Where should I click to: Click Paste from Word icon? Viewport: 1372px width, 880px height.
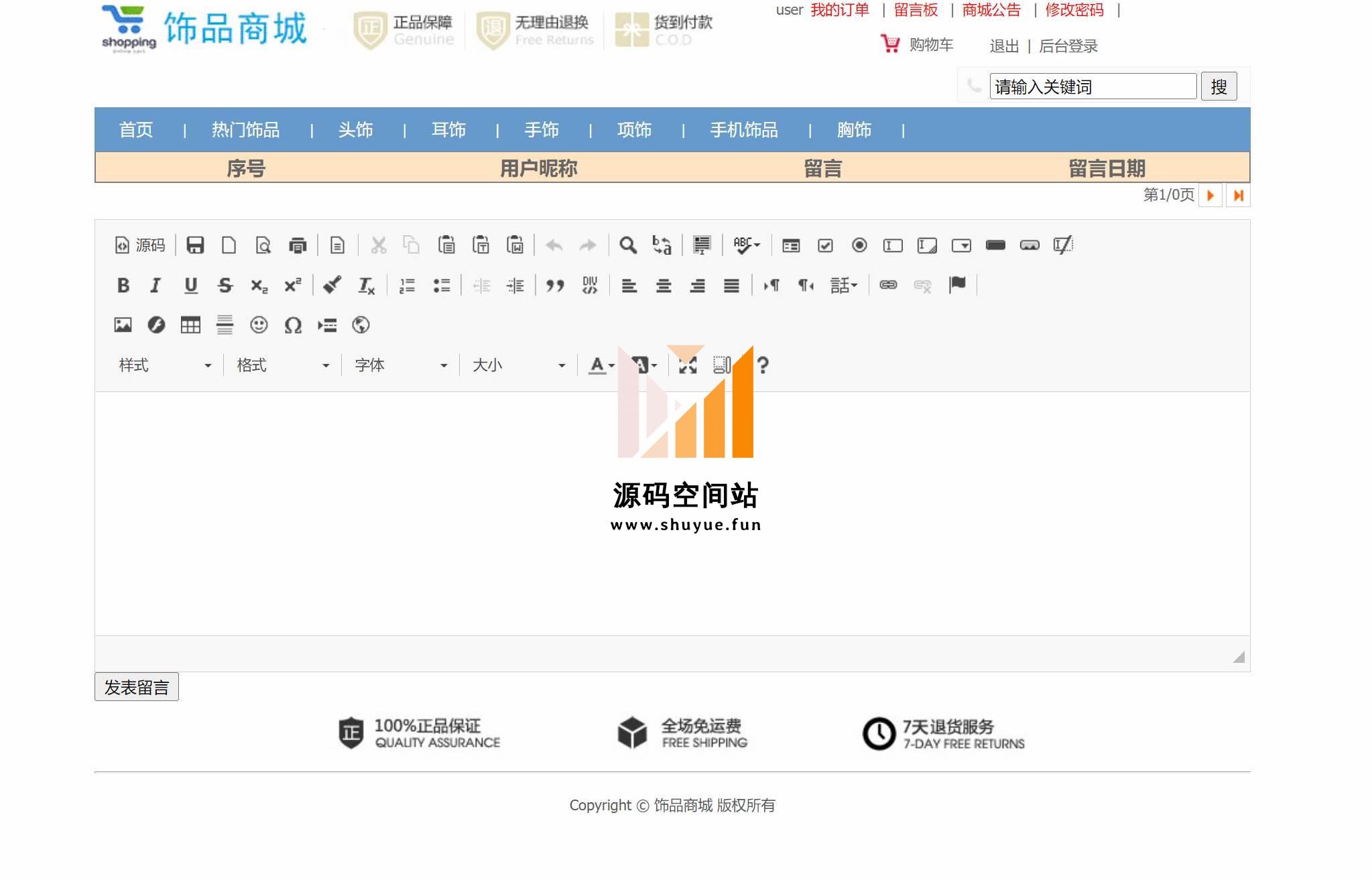coord(515,245)
